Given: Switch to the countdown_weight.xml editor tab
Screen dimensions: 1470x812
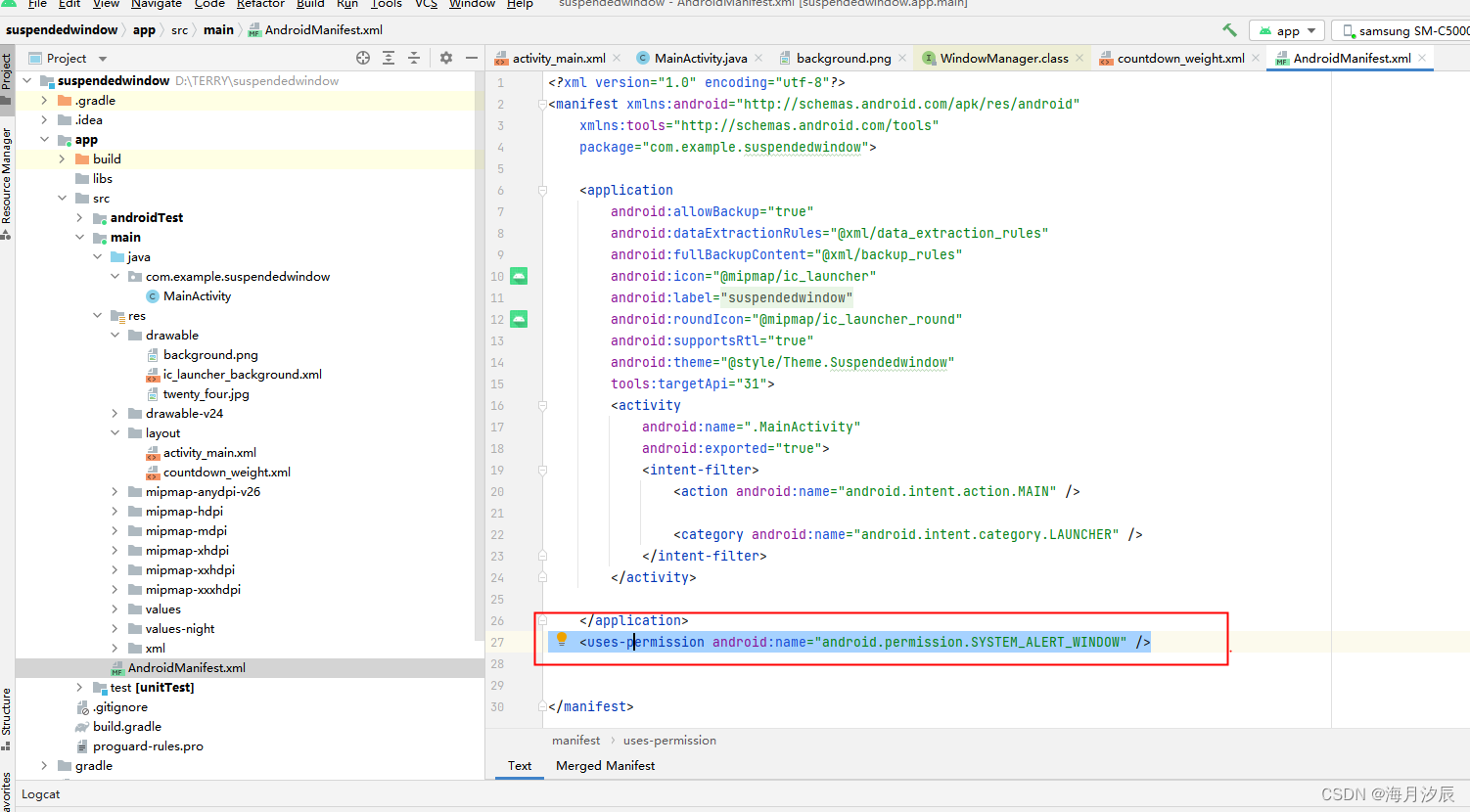Looking at the screenshot, I should tap(1180, 58).
